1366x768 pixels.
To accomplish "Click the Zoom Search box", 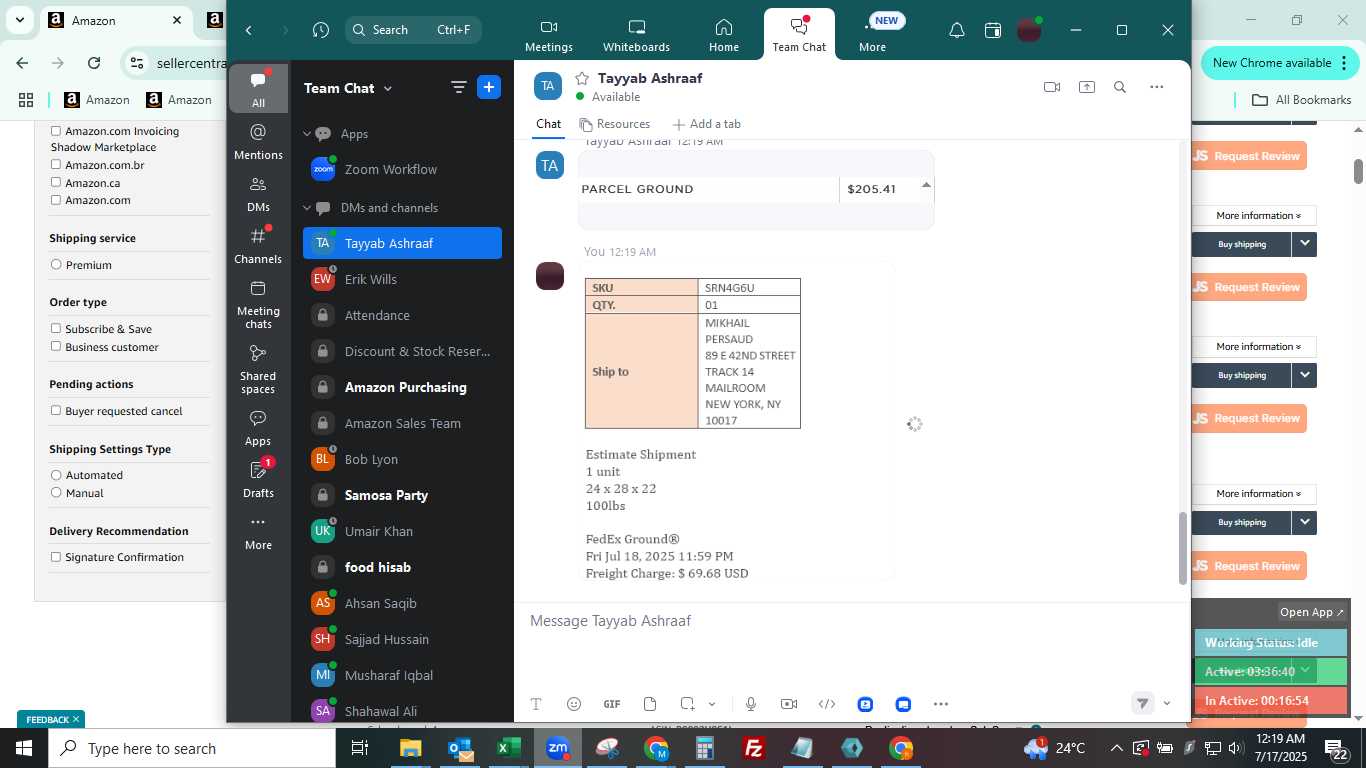I will [413, 30].
